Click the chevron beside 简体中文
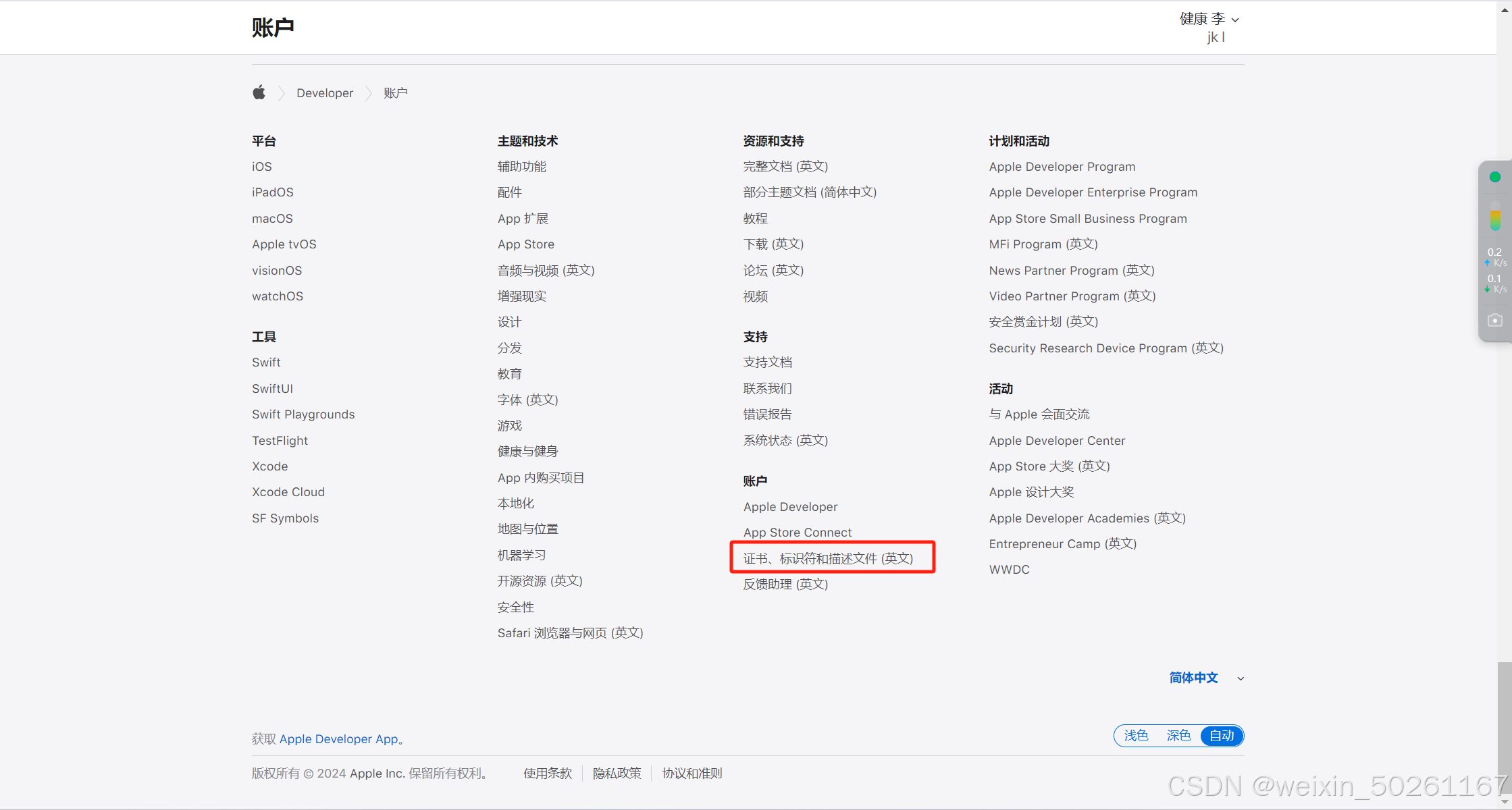Screen dimensions: 1512x810 point(1241,678)
